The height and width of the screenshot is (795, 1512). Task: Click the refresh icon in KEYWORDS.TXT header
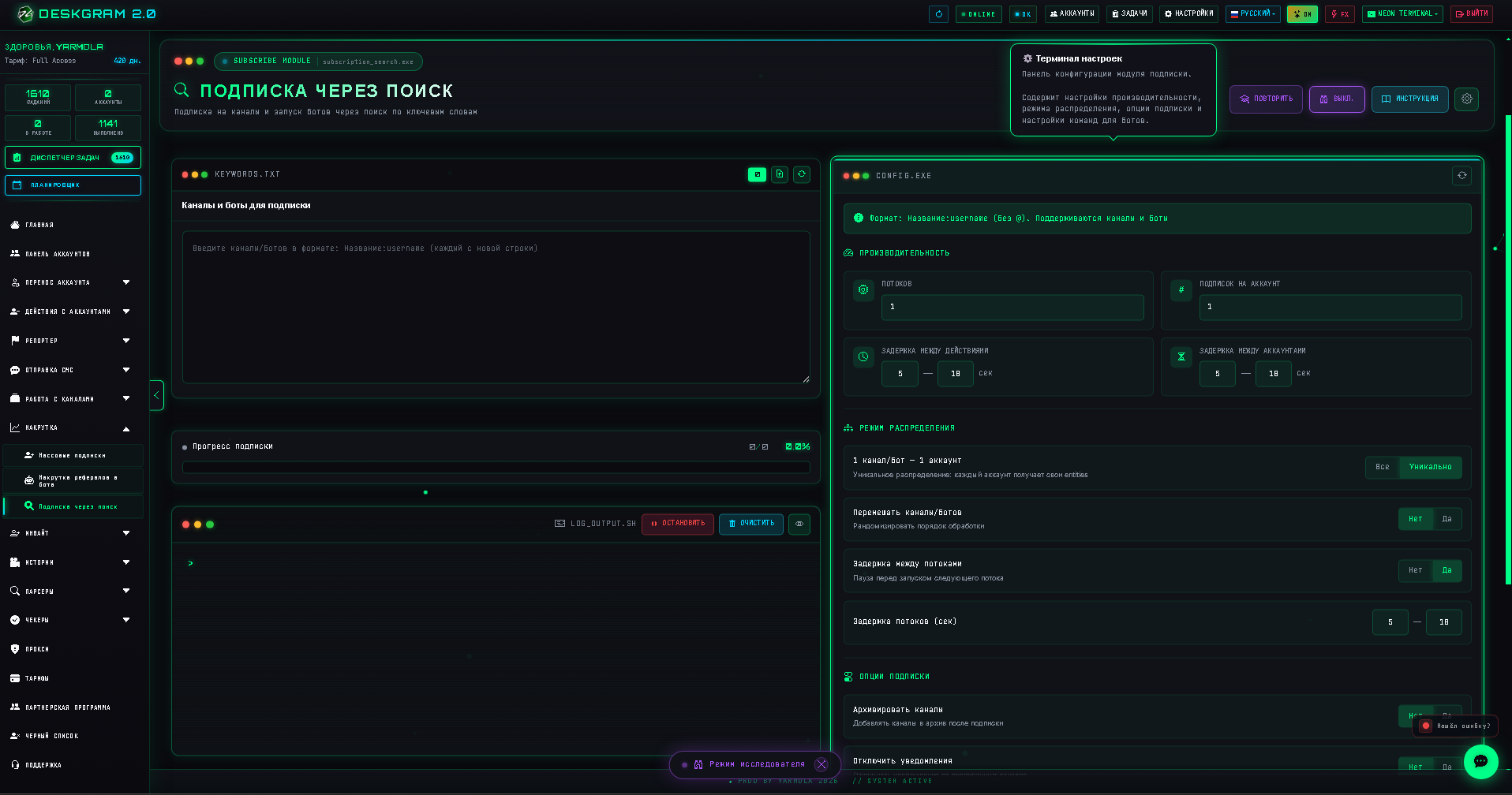[802, 174]
